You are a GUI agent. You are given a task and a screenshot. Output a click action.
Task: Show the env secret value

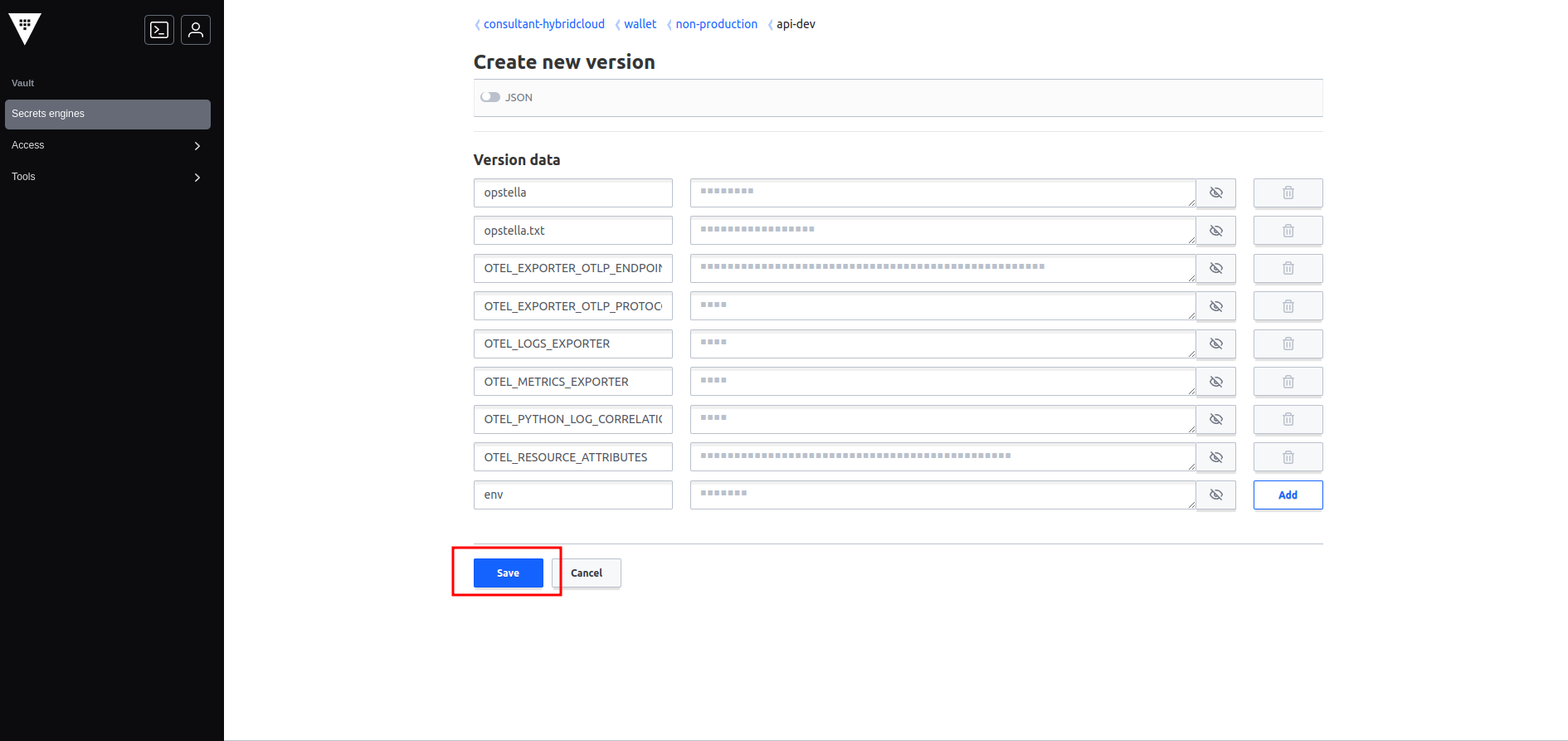1216,495
